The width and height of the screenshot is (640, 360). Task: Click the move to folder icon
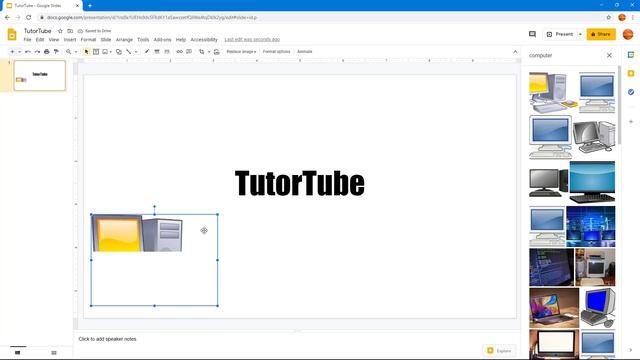coord(70,31)
